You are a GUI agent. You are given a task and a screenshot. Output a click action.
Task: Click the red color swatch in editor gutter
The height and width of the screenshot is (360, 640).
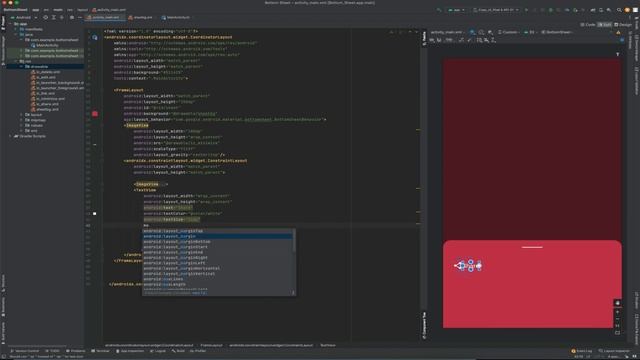click(x=95, y=114)
